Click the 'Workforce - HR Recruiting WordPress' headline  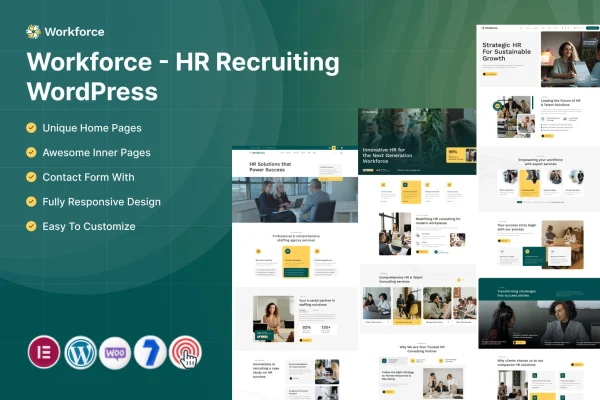tap(183, 76)
